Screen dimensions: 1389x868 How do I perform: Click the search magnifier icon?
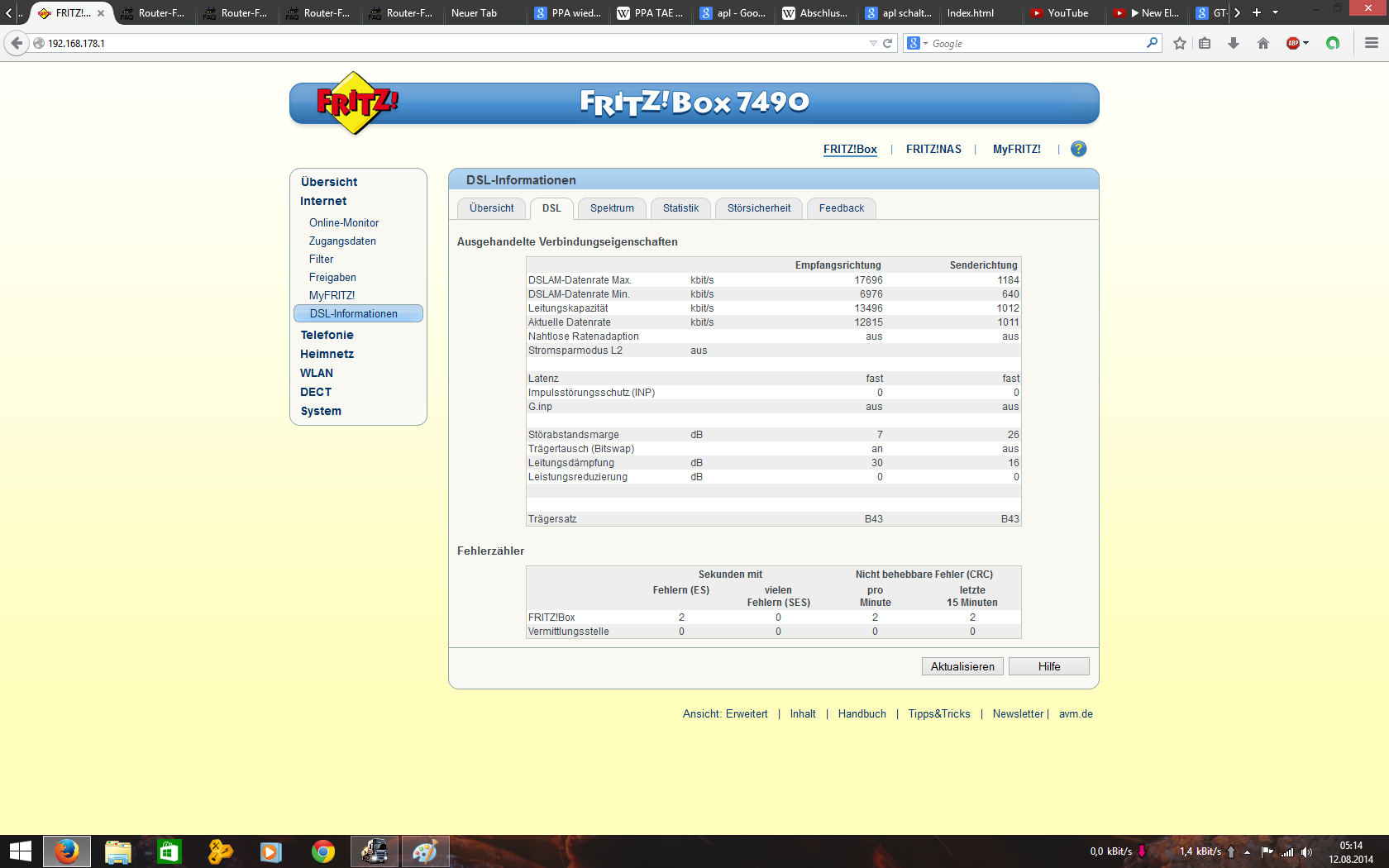[x=1153, y=43]
